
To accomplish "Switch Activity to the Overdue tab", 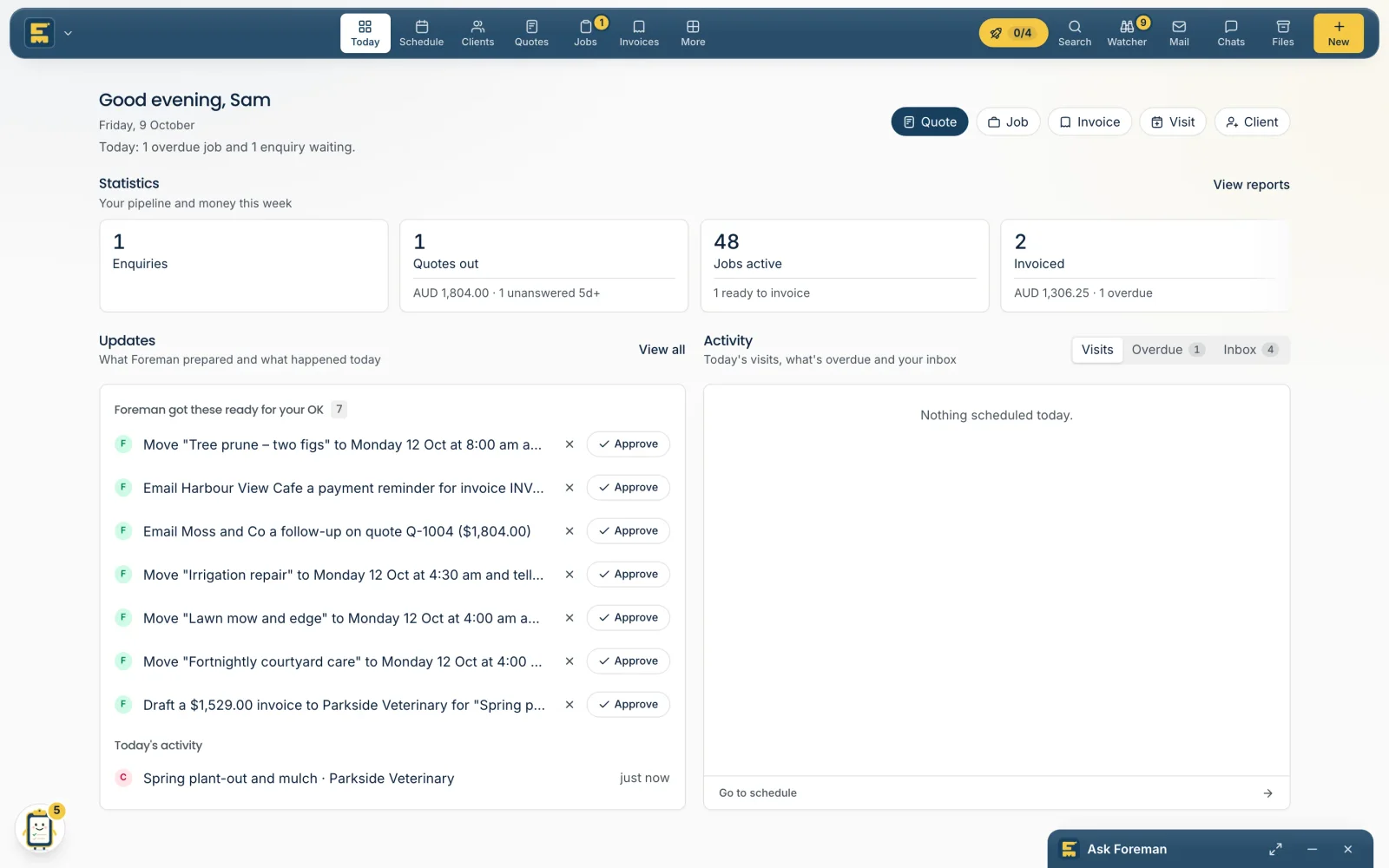I will [1168, 350].
